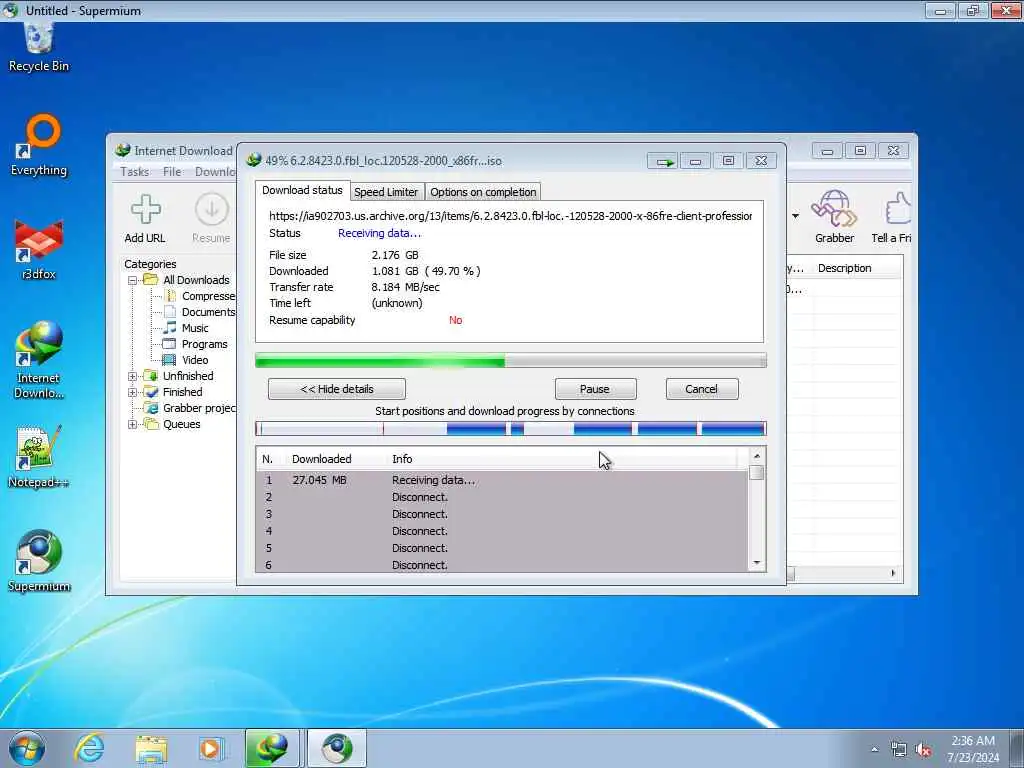Select the Compressed category folder
The width and height of the screenshot is (1024, 768).
coord(199,296)
